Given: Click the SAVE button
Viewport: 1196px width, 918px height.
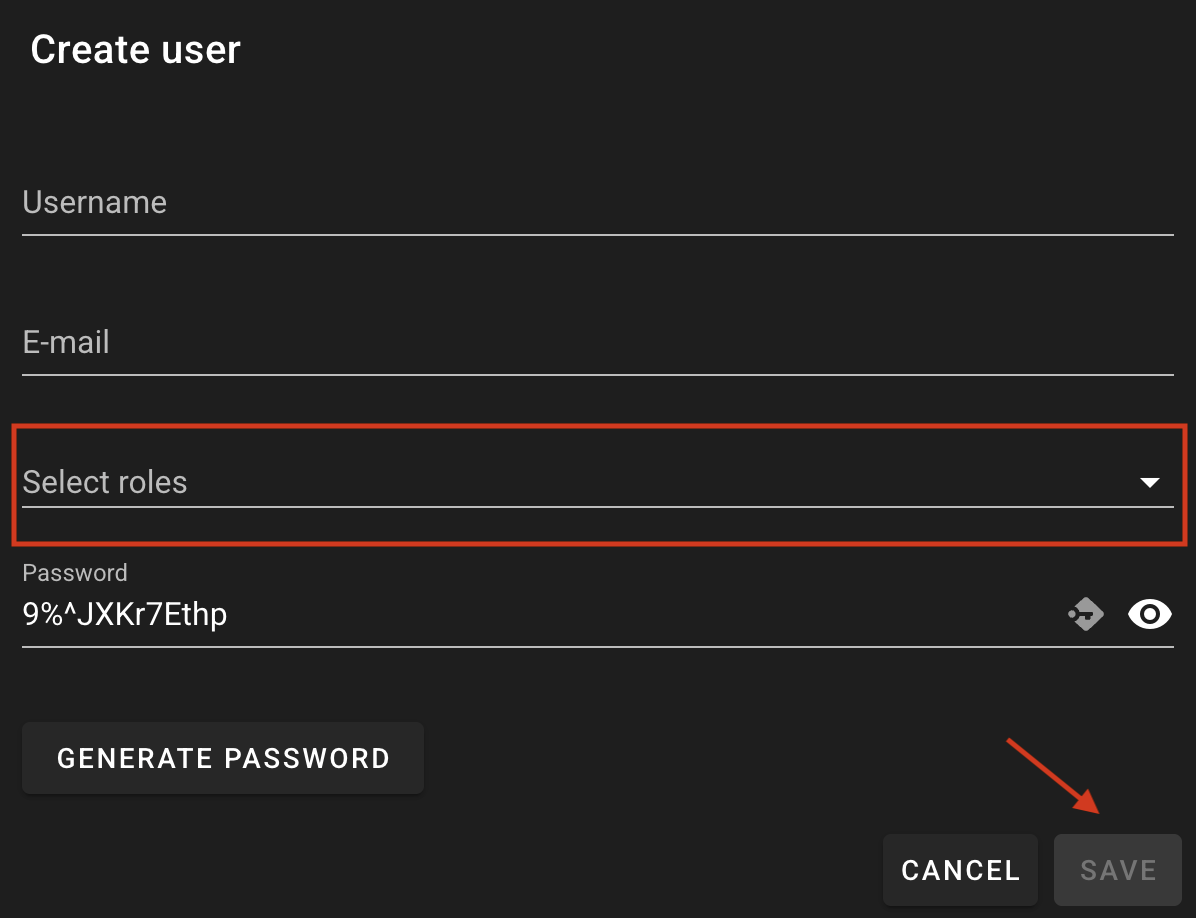Looking at the screenshot, I should tap(1118, 870).
